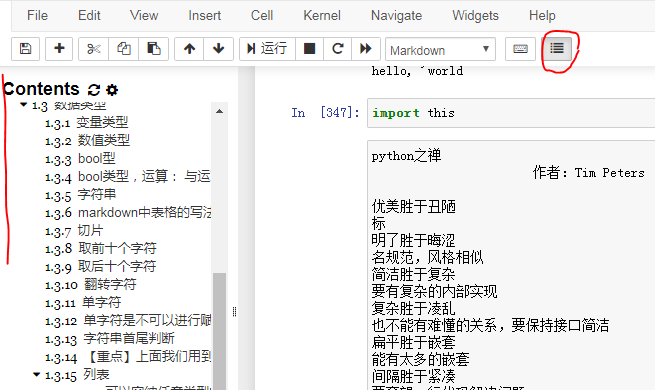This screenshot has width=655, height=390.
Task: Click the '扁平胜于嵌套' output line
Action: 413,342
